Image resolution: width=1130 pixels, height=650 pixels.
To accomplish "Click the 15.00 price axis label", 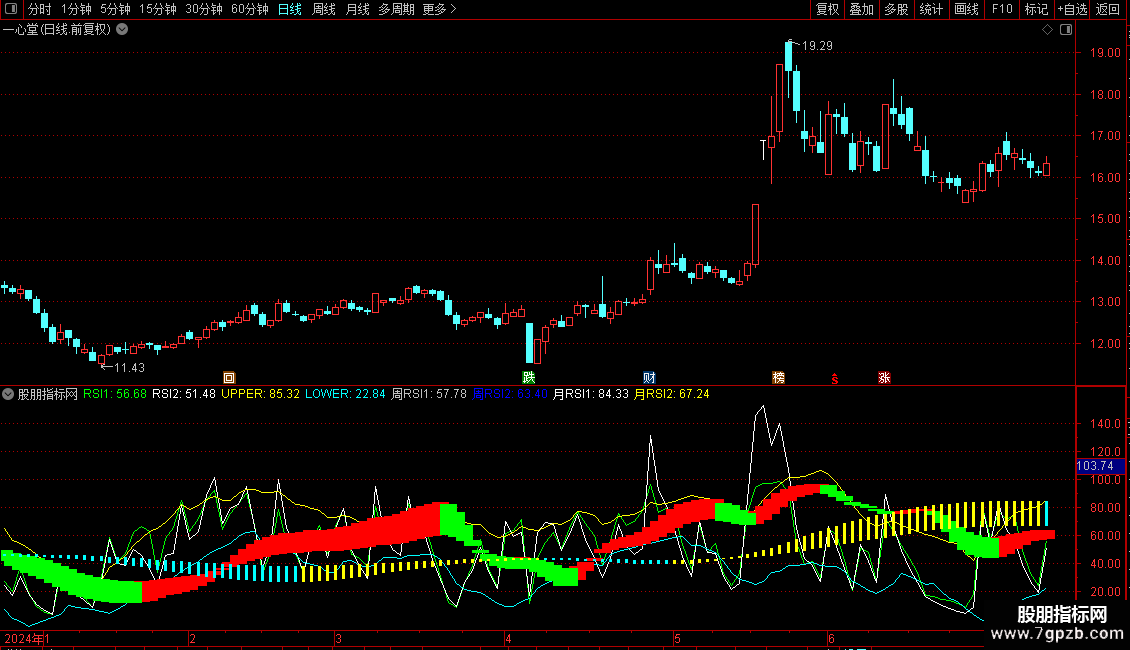I will coord(1105,219).
